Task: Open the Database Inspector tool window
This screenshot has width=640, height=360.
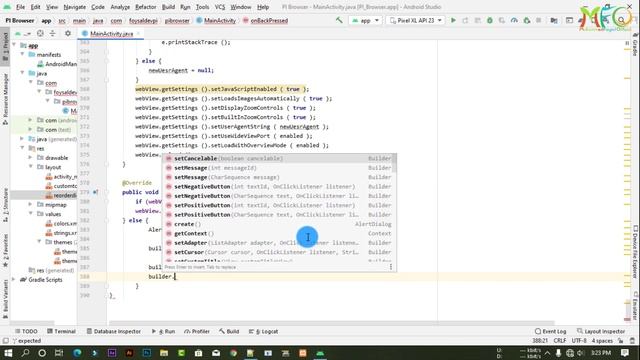Action: [x=113, y=331]
